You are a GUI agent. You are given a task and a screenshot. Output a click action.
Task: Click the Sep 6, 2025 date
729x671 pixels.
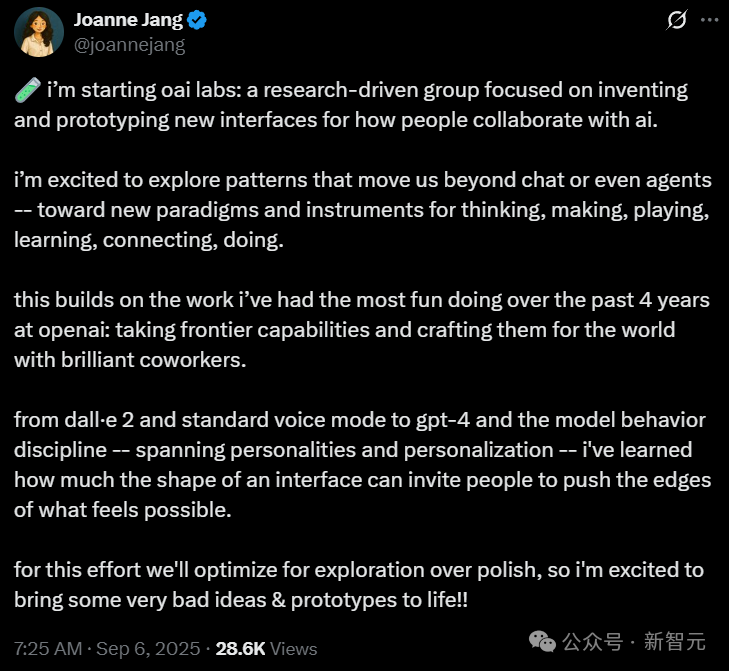point(148,649)
